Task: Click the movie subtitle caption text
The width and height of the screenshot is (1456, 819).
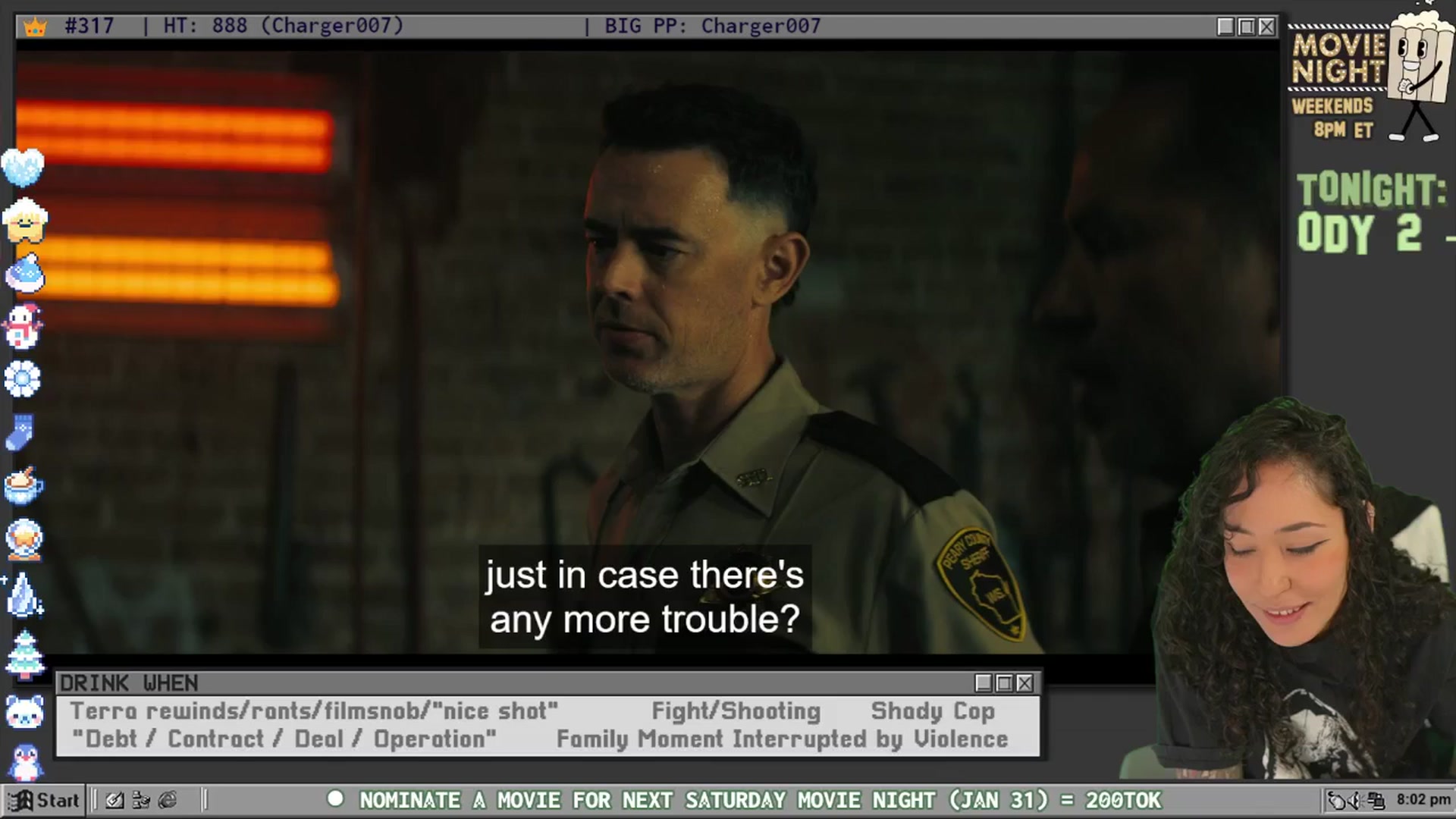Action: (645, 597)
